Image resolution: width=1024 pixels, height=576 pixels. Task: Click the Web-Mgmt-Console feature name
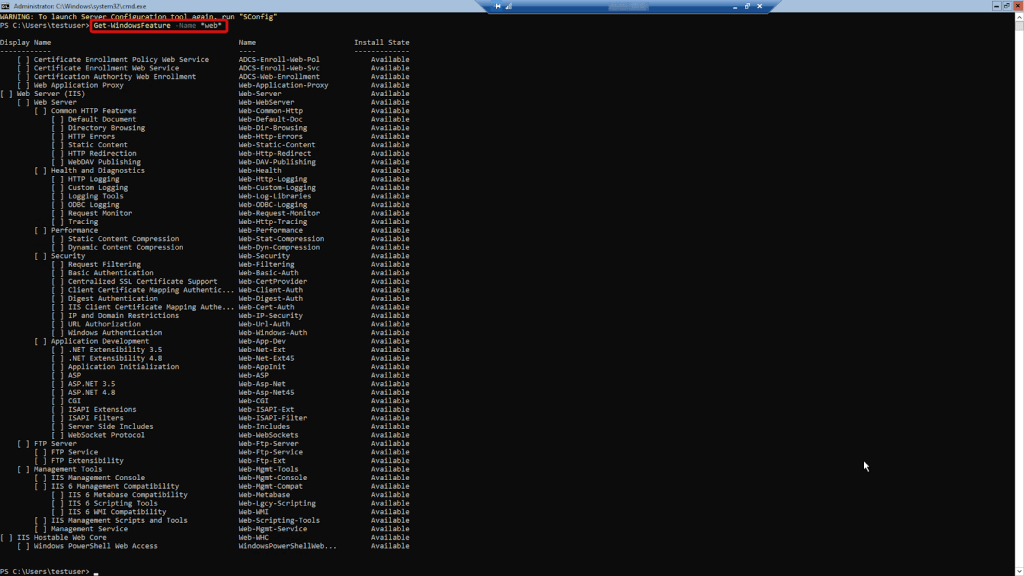273,478
